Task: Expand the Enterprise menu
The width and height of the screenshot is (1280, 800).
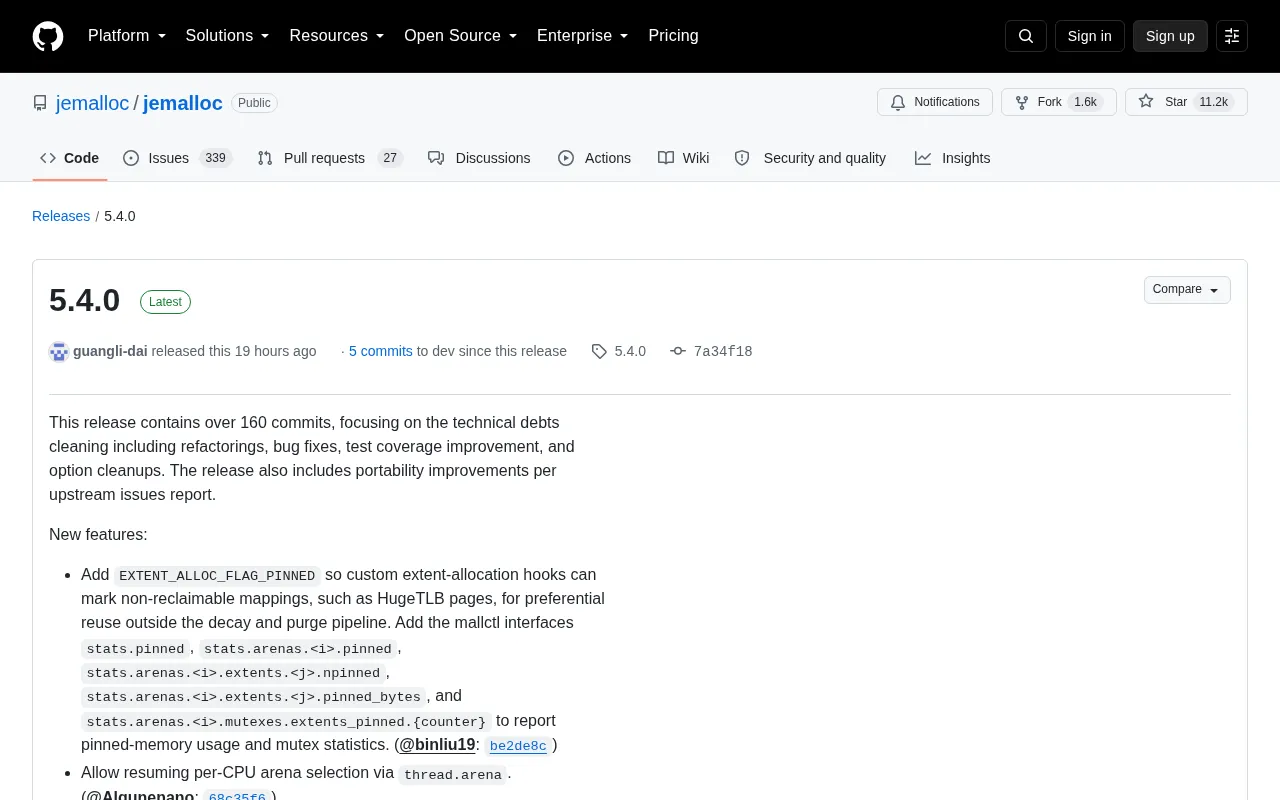Action: tap(583, 36)
